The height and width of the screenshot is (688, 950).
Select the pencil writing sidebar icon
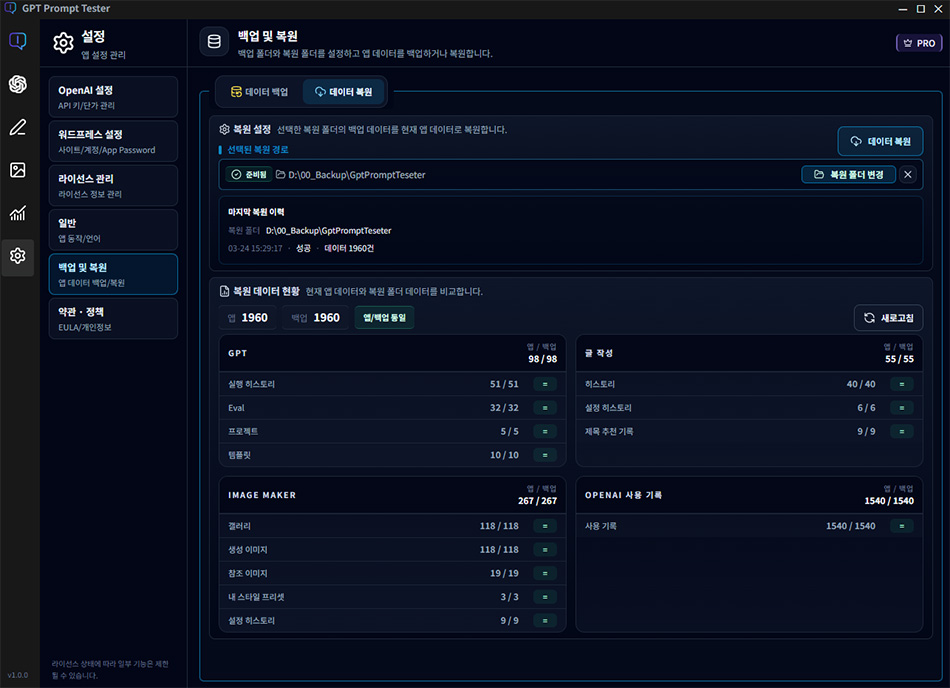tap(17, 127)
